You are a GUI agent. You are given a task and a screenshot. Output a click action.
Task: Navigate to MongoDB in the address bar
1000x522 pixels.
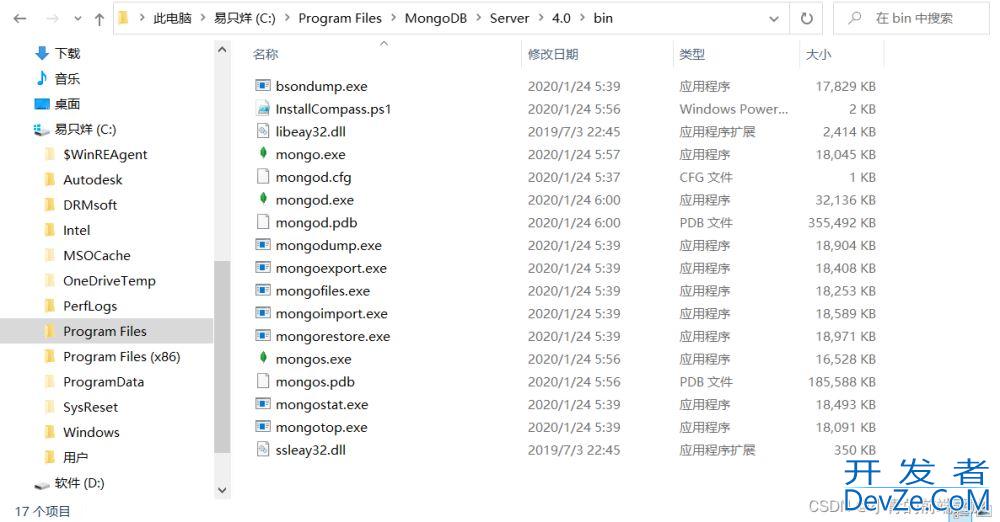coord(436,18)
